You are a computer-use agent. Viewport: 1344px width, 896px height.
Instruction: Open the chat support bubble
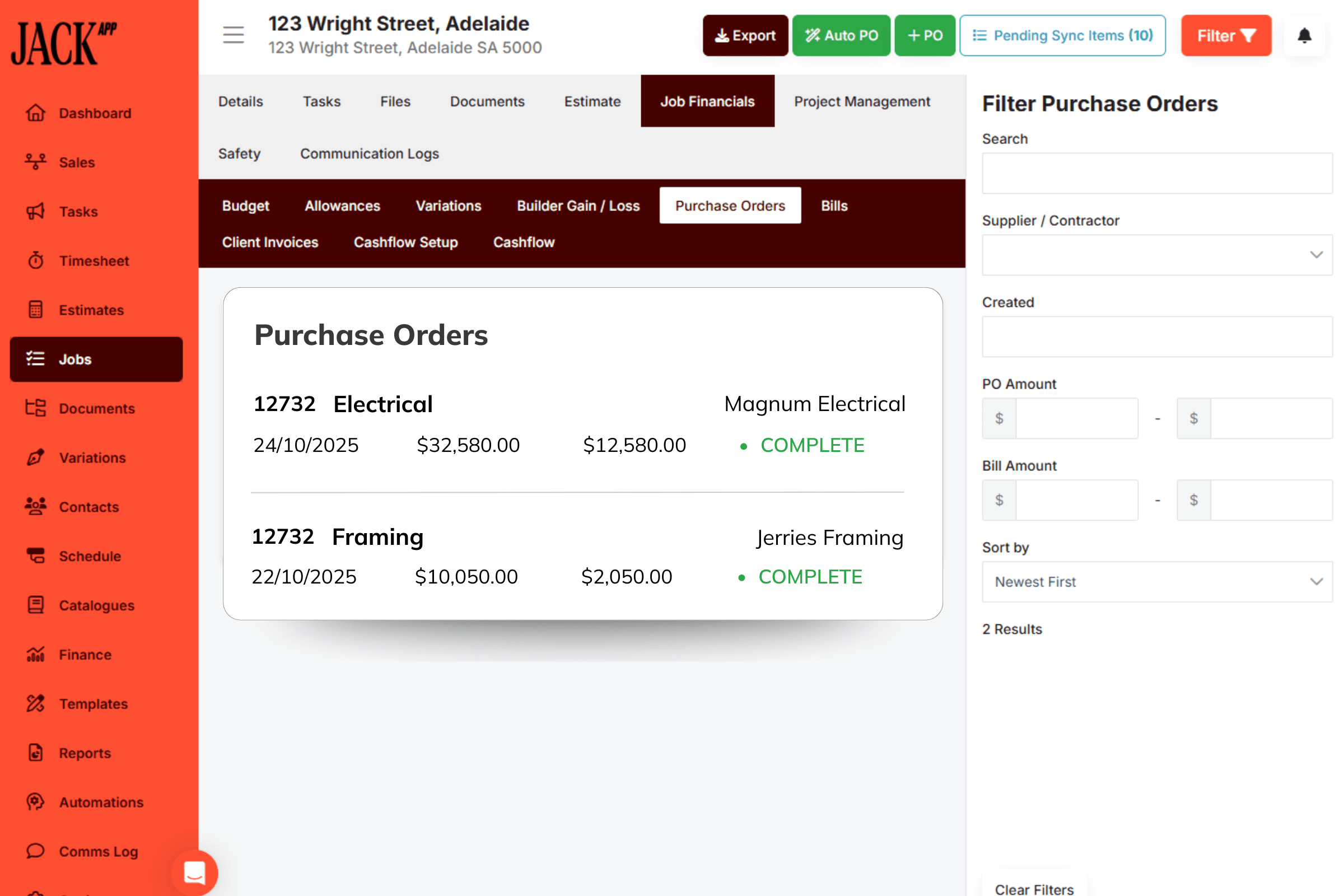194,873
